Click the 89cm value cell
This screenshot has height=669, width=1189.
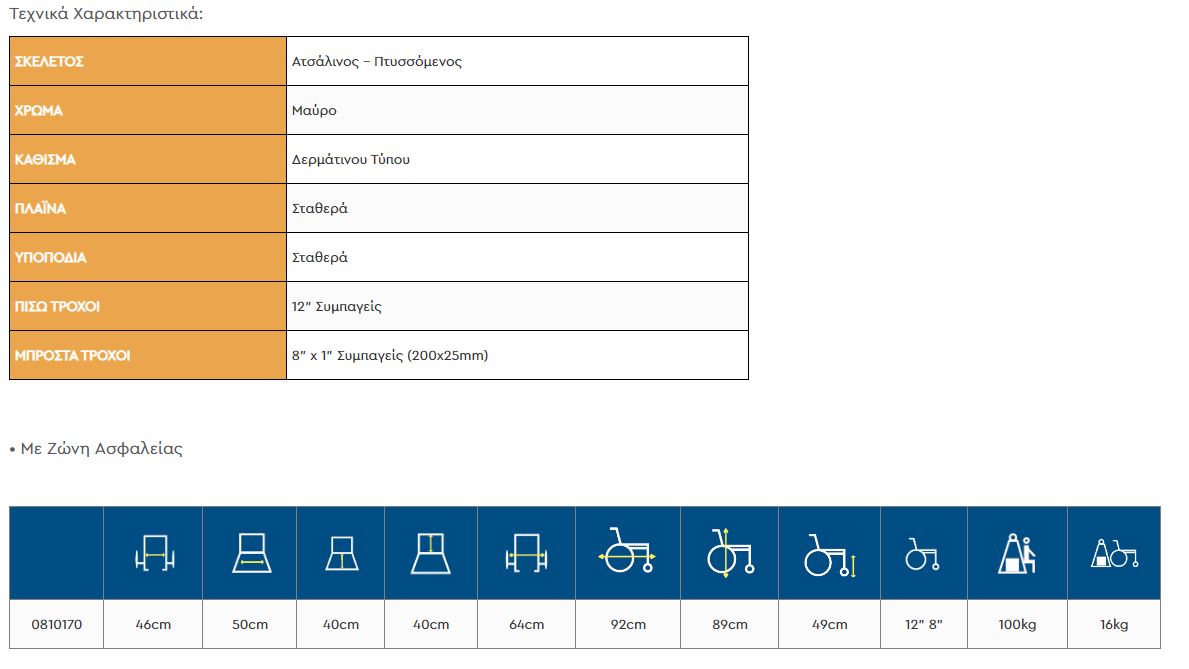click(729, 624)
